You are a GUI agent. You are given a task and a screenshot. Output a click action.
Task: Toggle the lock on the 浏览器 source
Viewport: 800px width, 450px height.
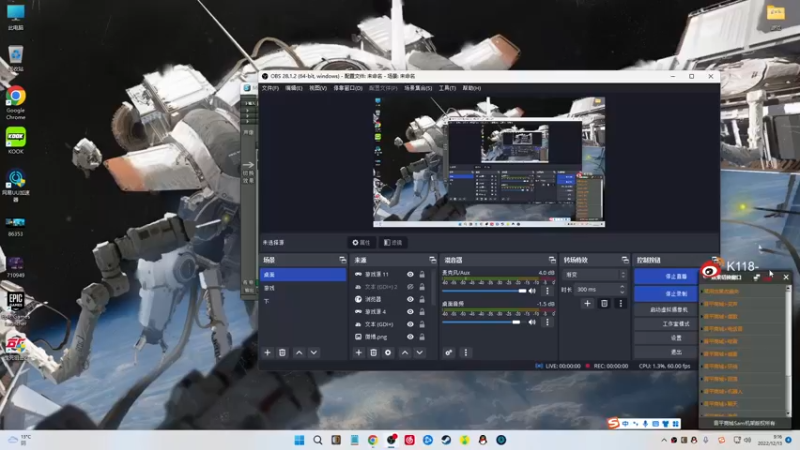pos(422,299)
